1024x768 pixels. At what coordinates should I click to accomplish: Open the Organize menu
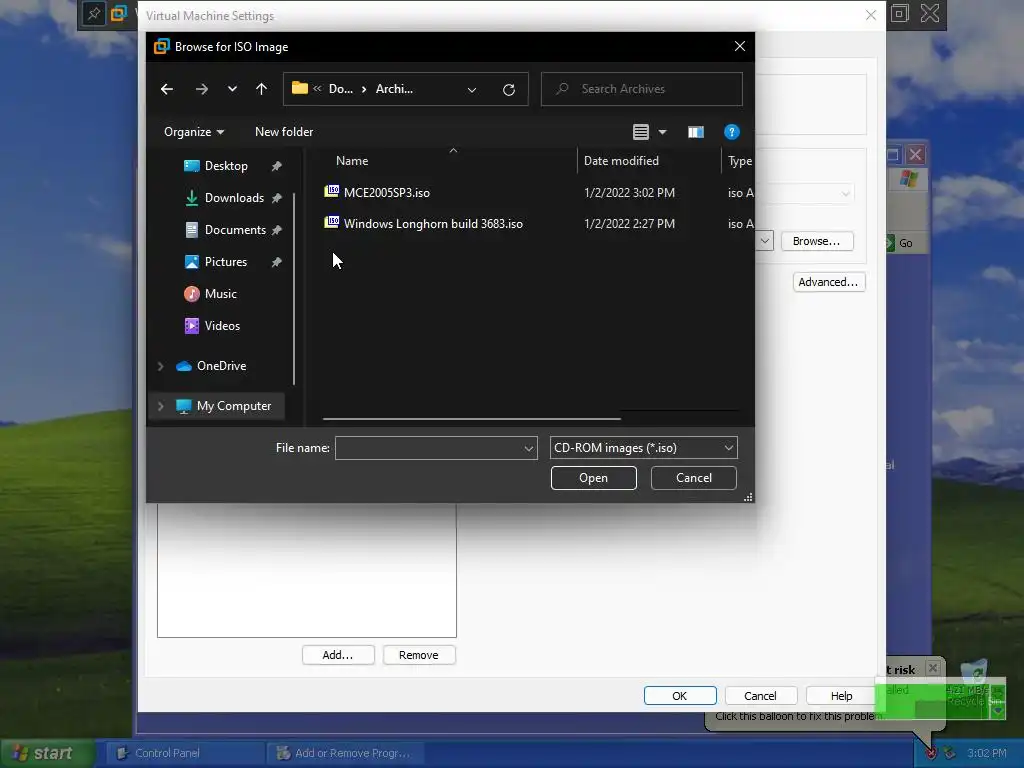[194, 132]
